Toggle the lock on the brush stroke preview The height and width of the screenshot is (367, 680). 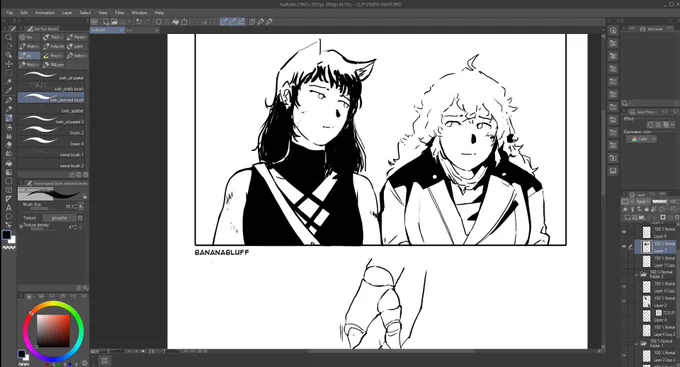coord(85,197)
